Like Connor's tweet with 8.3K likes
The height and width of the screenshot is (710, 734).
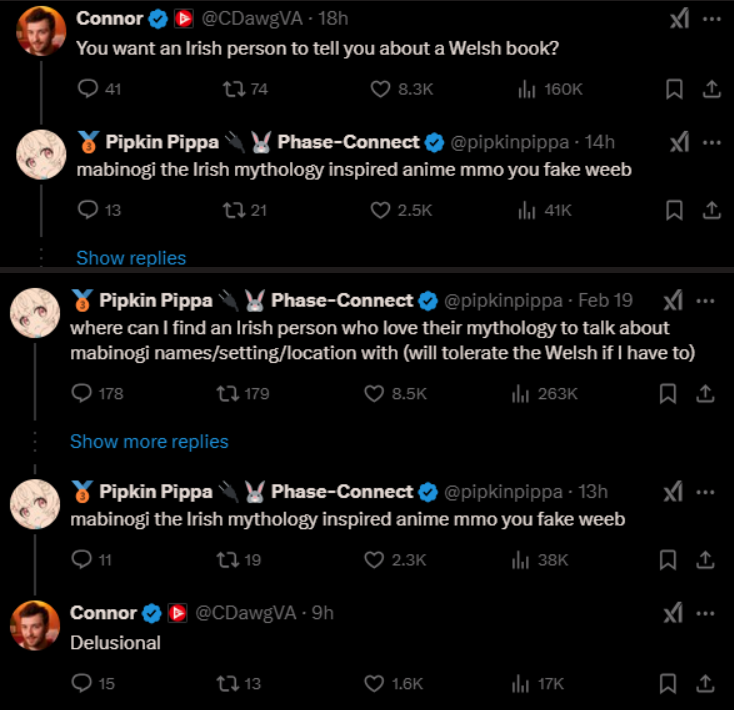coord(381,89)
